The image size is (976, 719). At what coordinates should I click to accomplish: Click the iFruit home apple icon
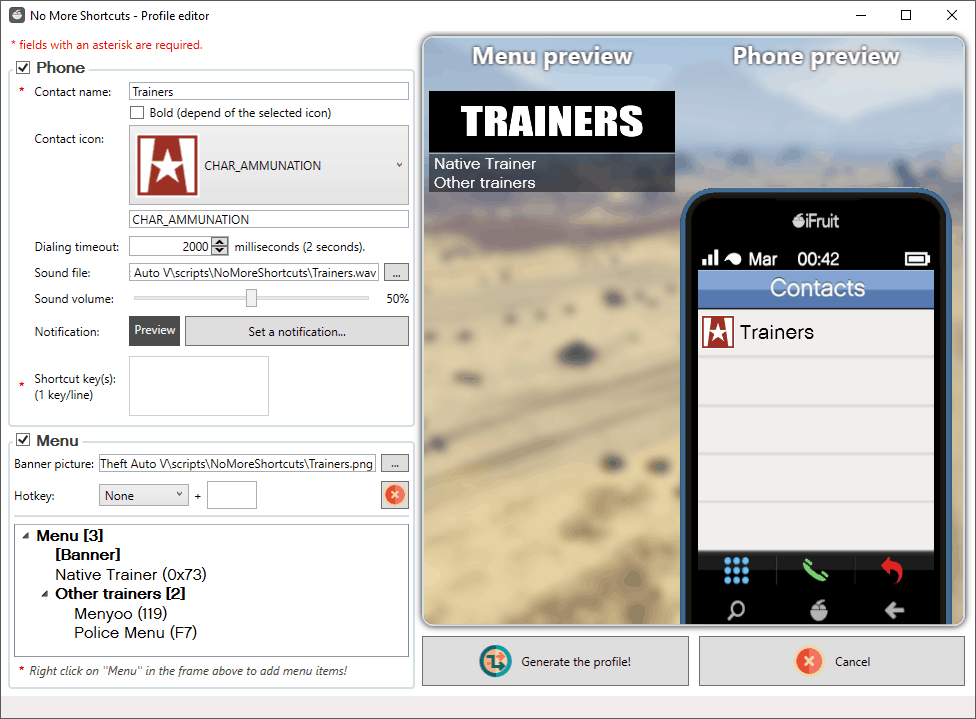click(x=819, y=610)
